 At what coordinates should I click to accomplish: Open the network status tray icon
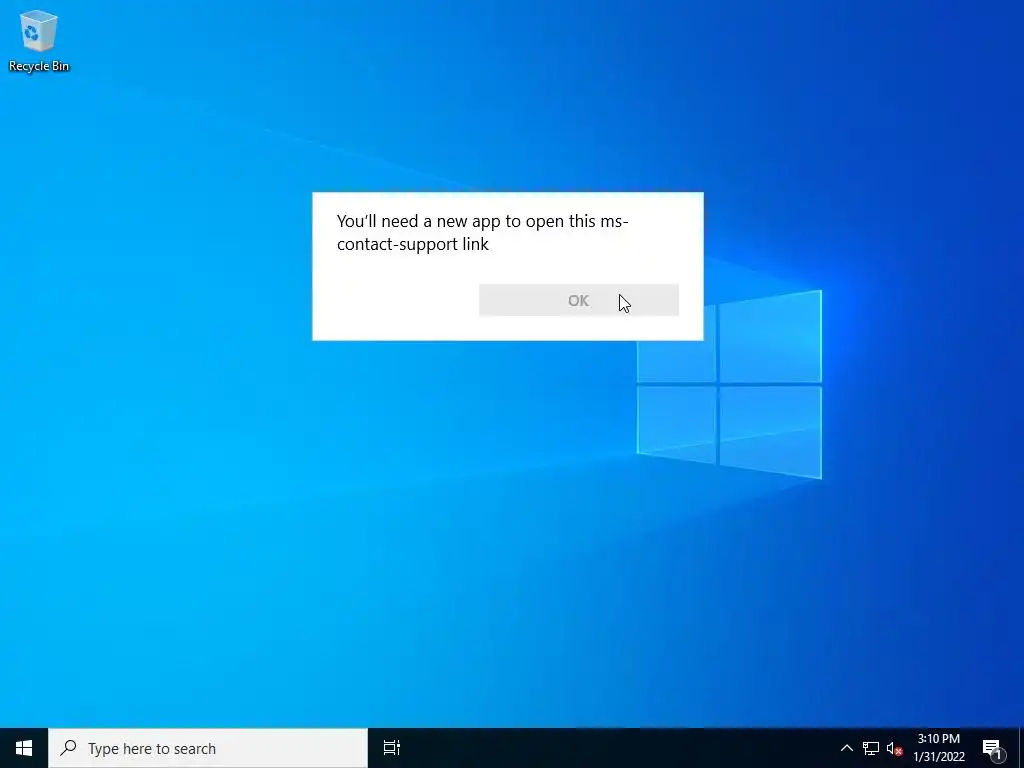(x=871, y=748)
